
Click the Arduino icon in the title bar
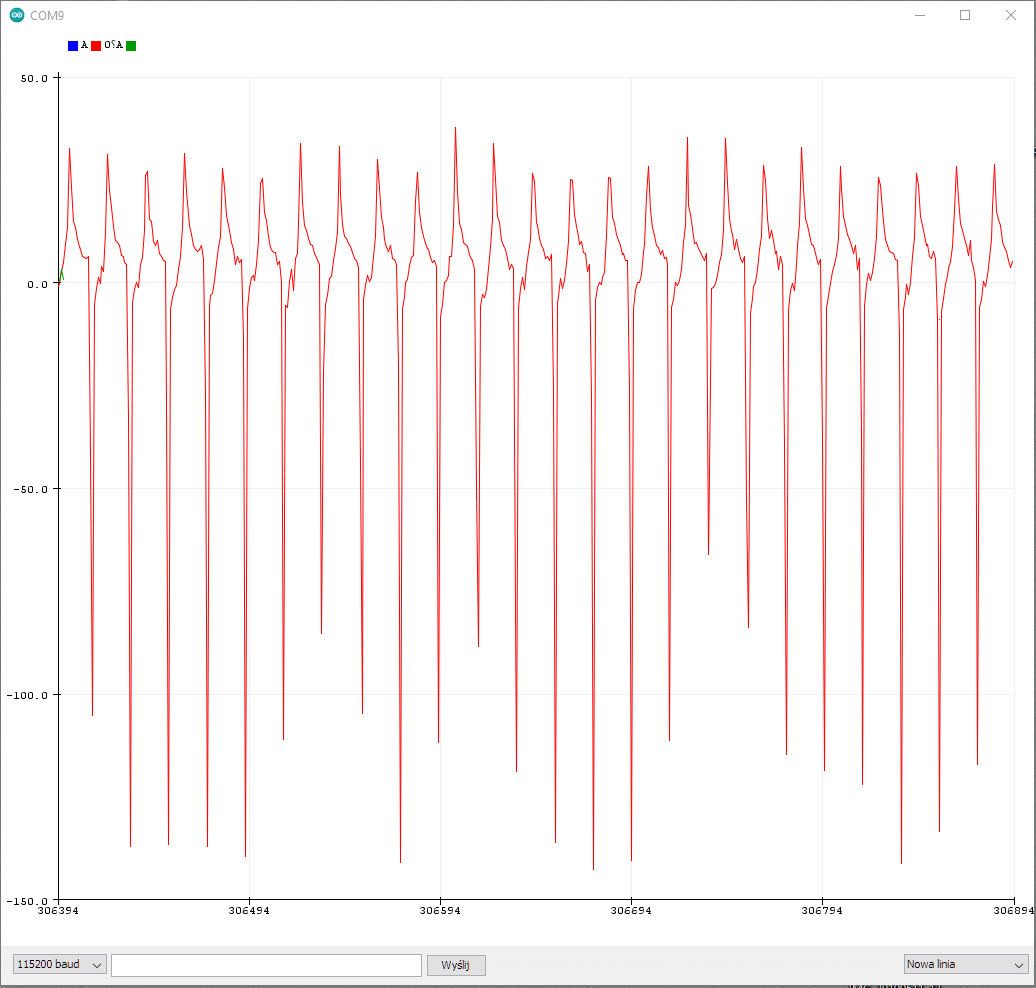[x=17, y=15]
